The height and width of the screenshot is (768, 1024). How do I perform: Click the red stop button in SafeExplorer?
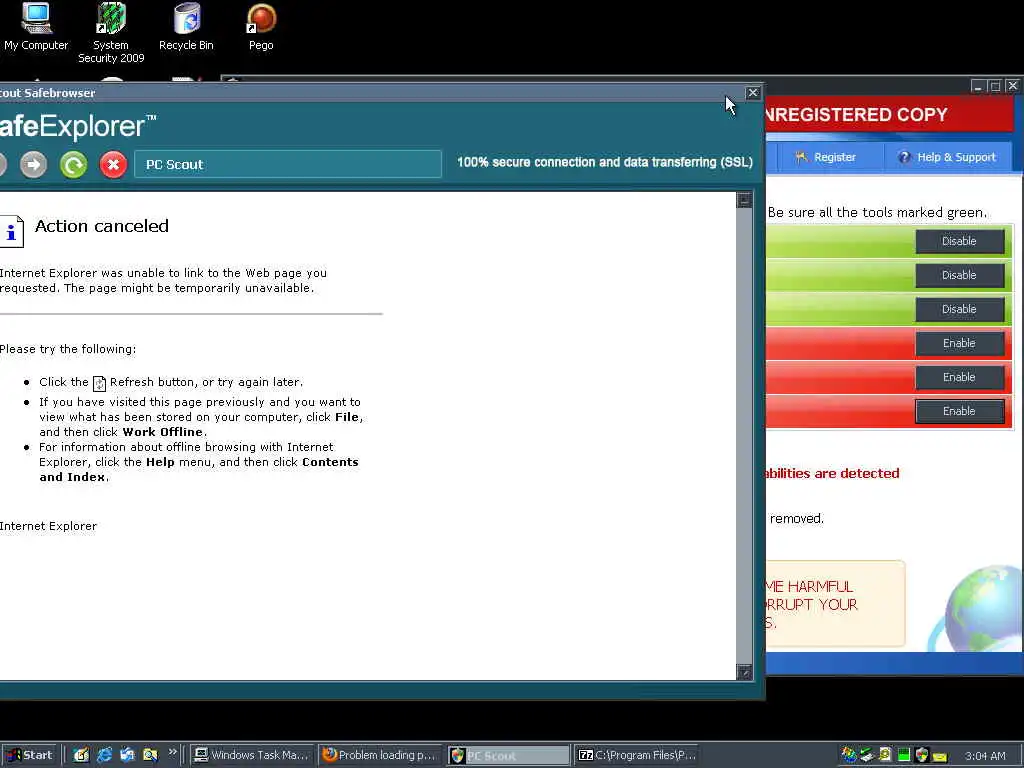click(x=114, y=165)
